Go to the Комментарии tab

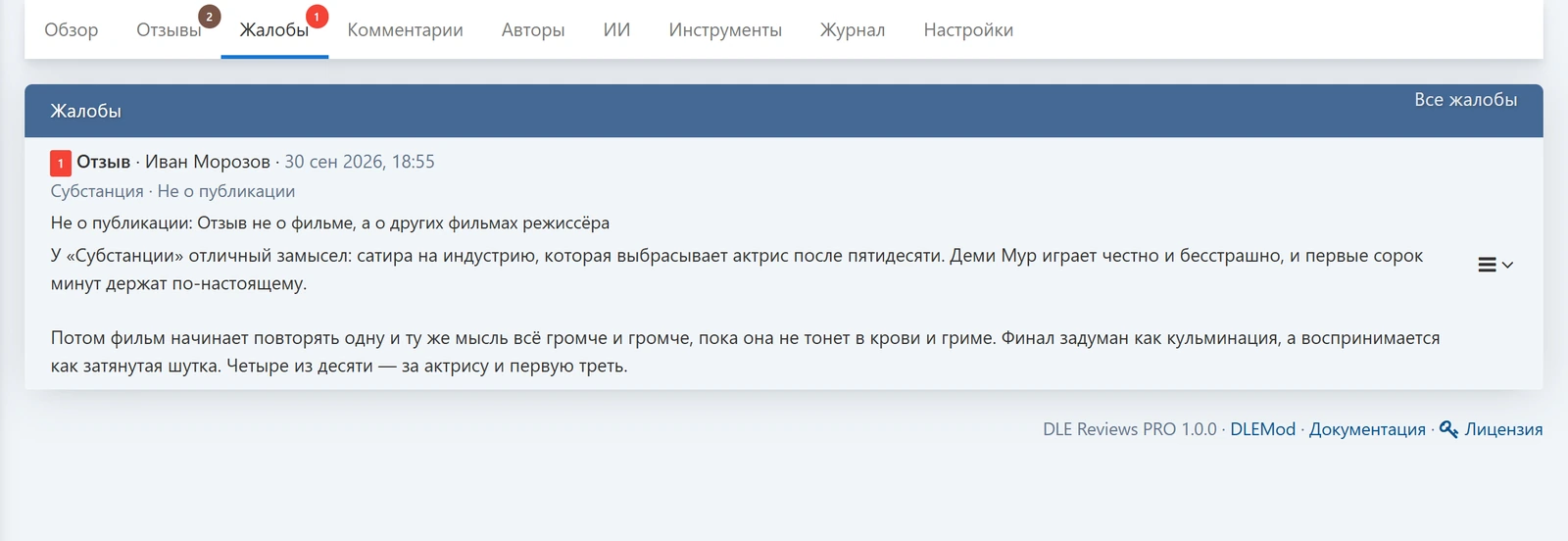click(405, 30)
